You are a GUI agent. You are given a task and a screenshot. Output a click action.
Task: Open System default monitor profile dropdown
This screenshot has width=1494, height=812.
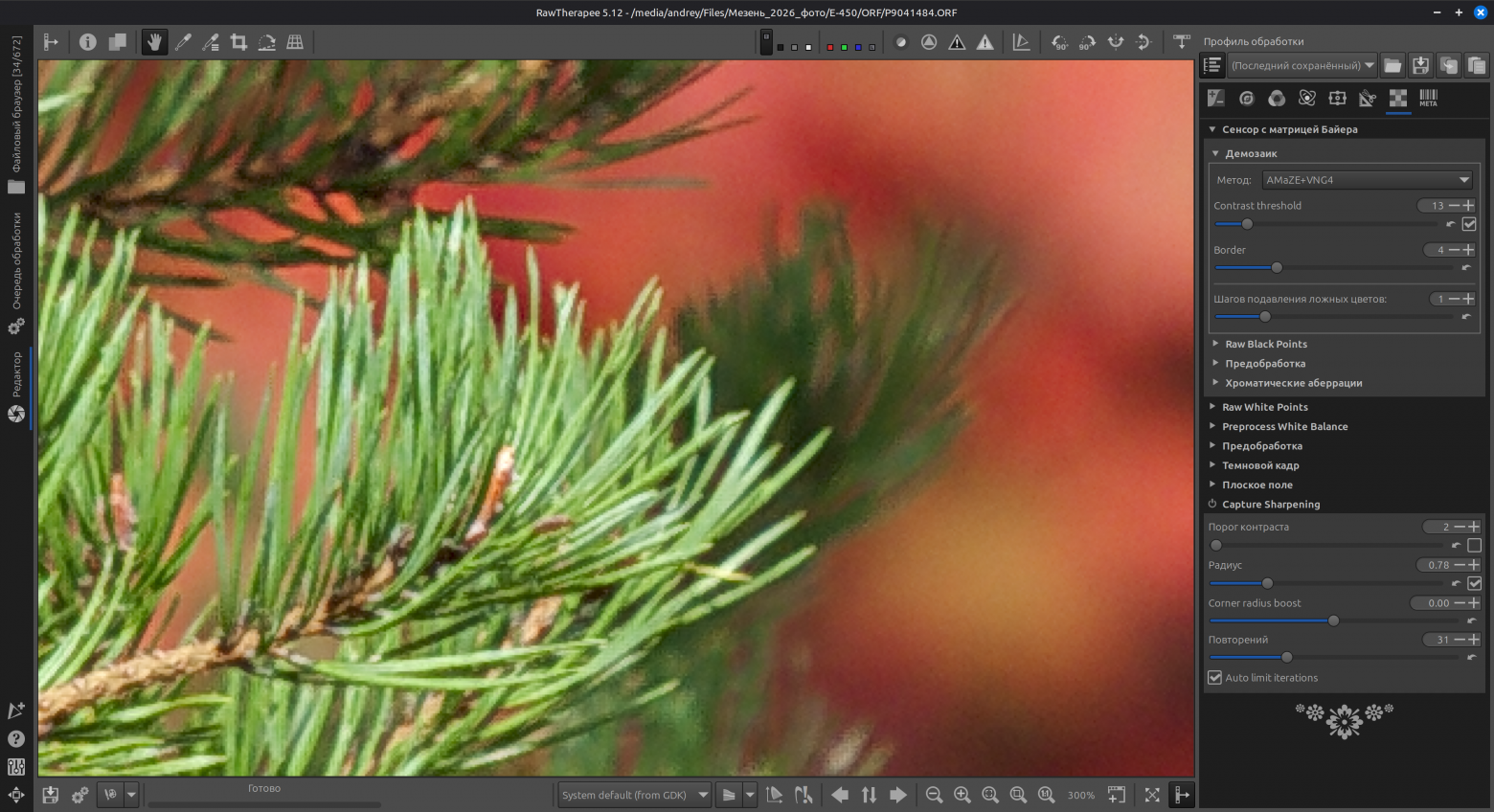[634, 795]
